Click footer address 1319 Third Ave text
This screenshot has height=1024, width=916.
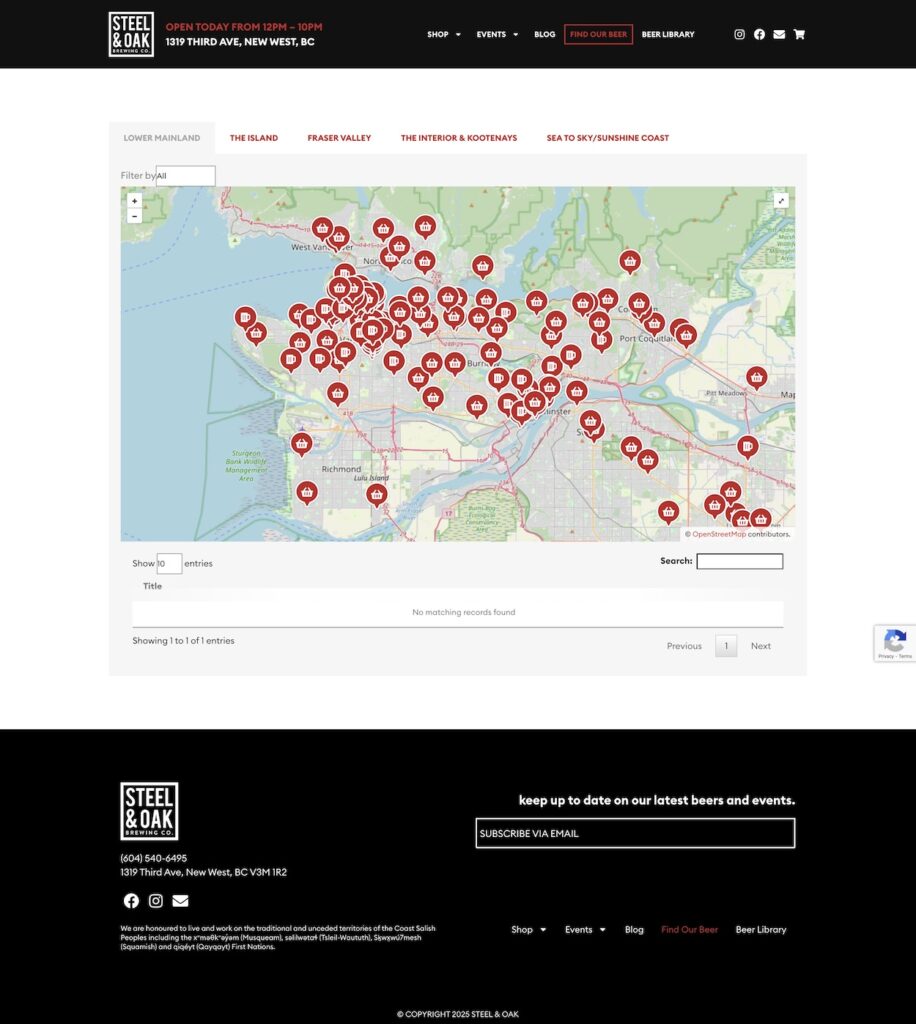204,872
